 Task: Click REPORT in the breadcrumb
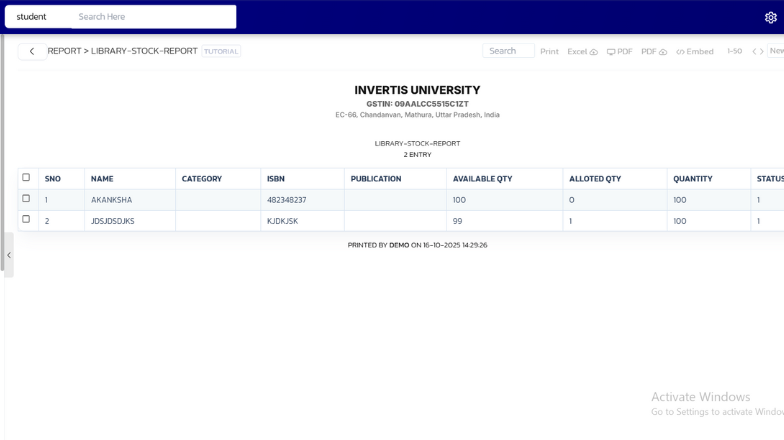64,51
